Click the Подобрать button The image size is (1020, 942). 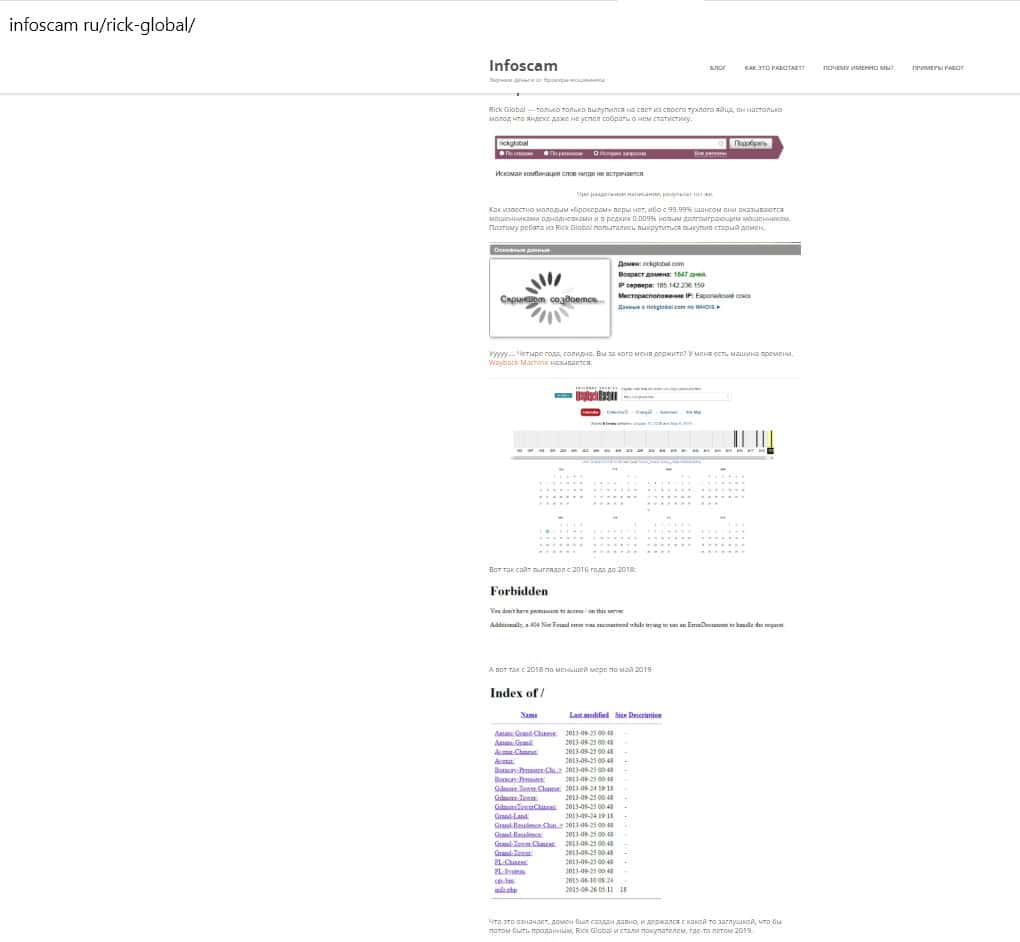[750, 143]
